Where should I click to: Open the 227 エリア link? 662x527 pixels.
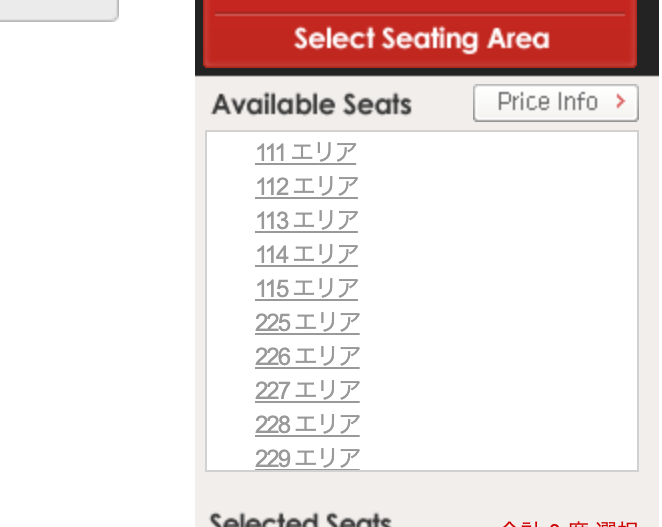tap(307, 391)
